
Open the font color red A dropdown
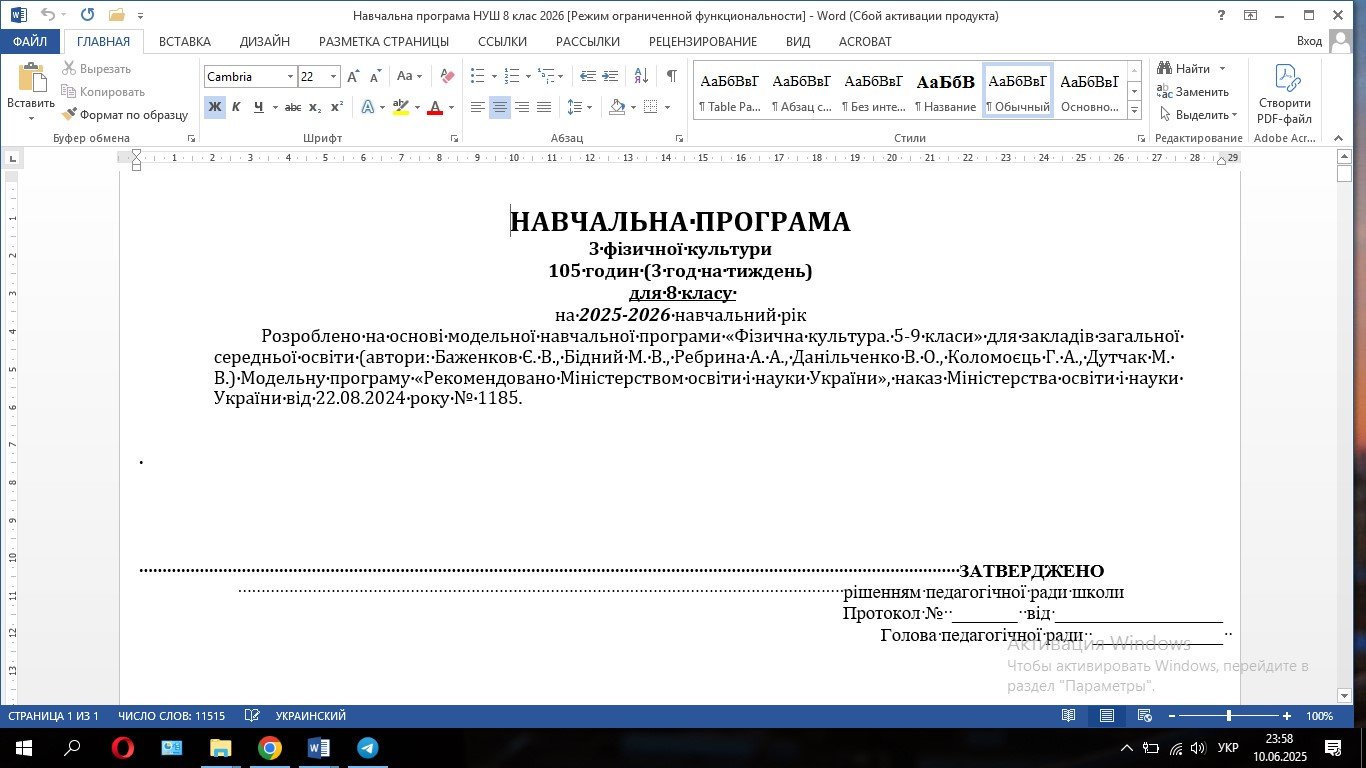point(452,107)
